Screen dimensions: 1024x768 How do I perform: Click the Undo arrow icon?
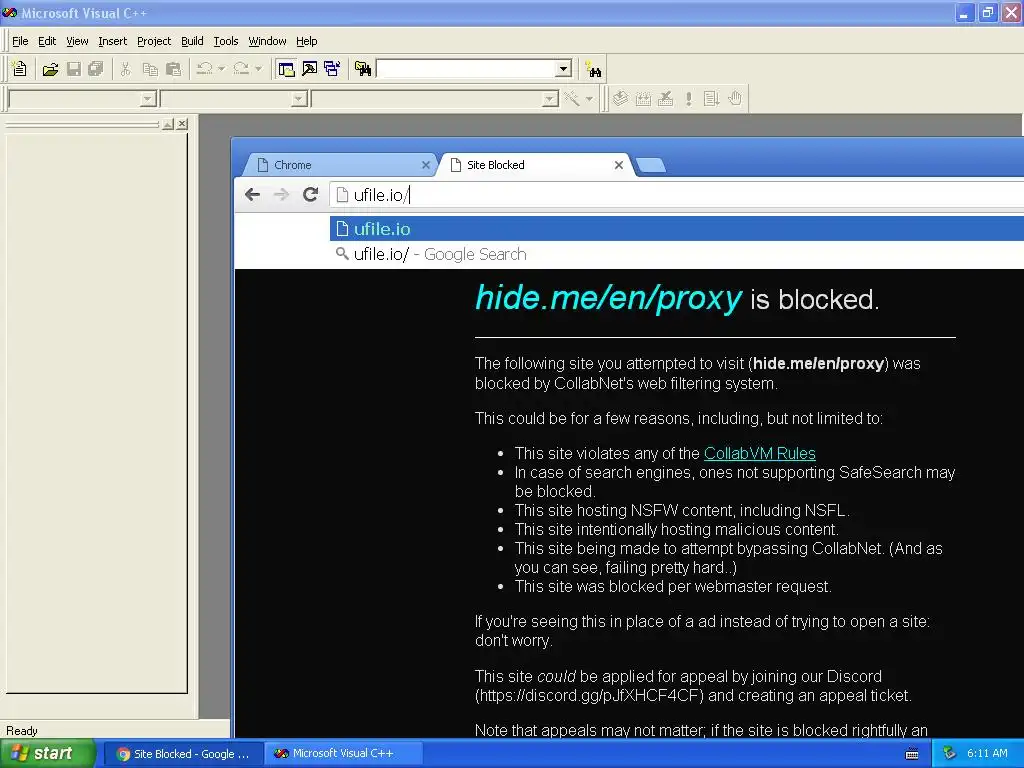tap(204, 69)
